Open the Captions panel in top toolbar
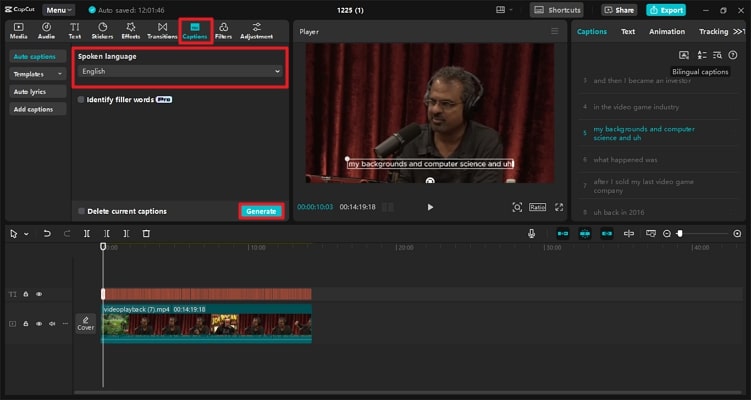The image size is (751, 400). click(x=195, y=31)
